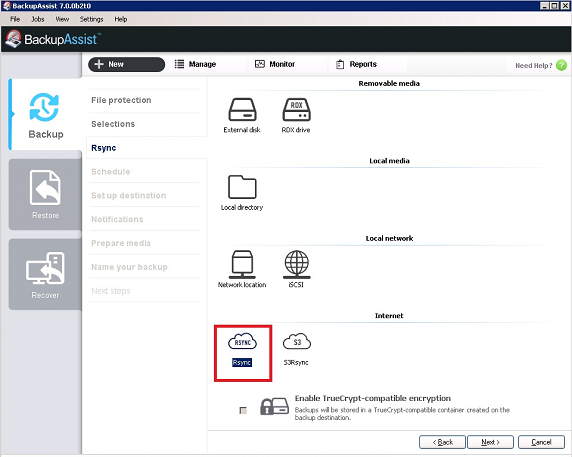Image resolution: width=572 pixels, height=457 pixels.
Task: Go to the File protection step
Action: click(121, 100)
